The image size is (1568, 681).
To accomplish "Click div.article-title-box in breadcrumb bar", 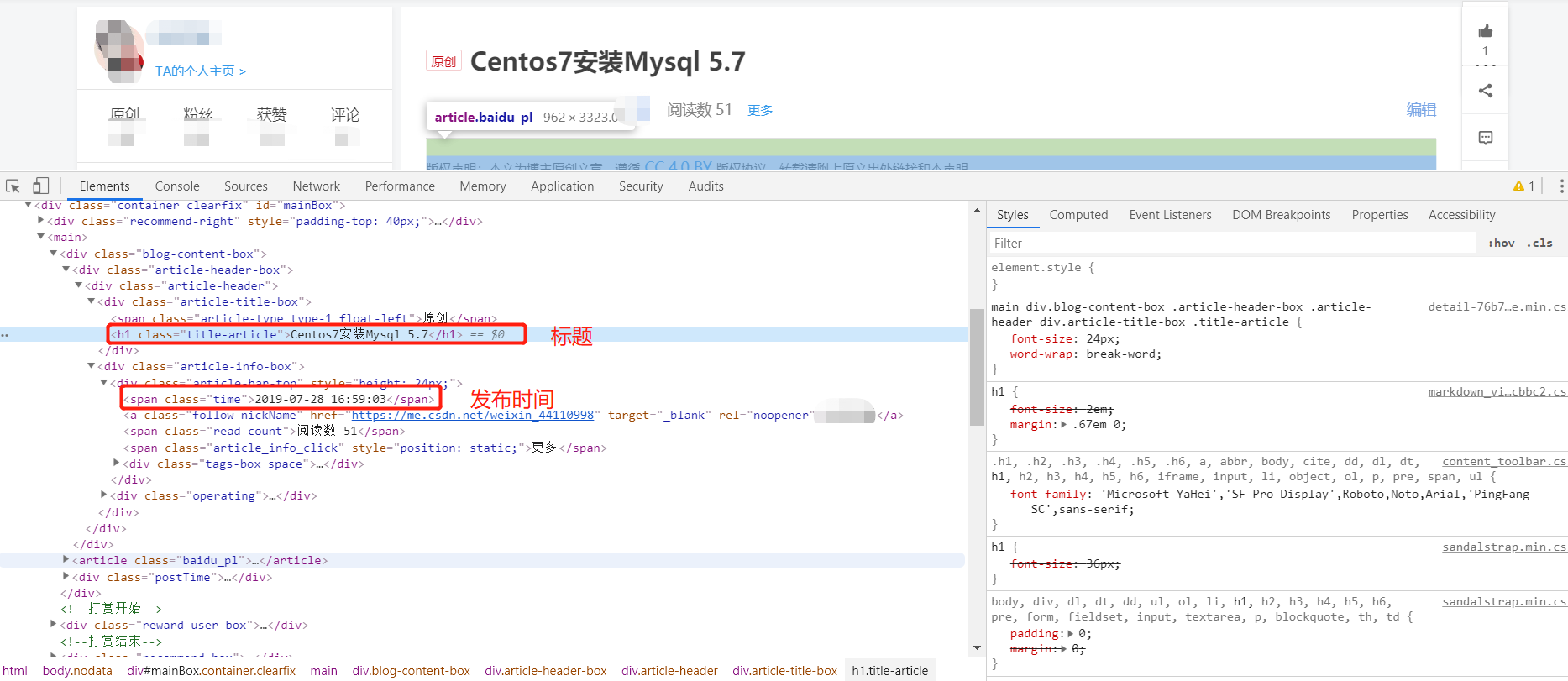I will 784,671.
